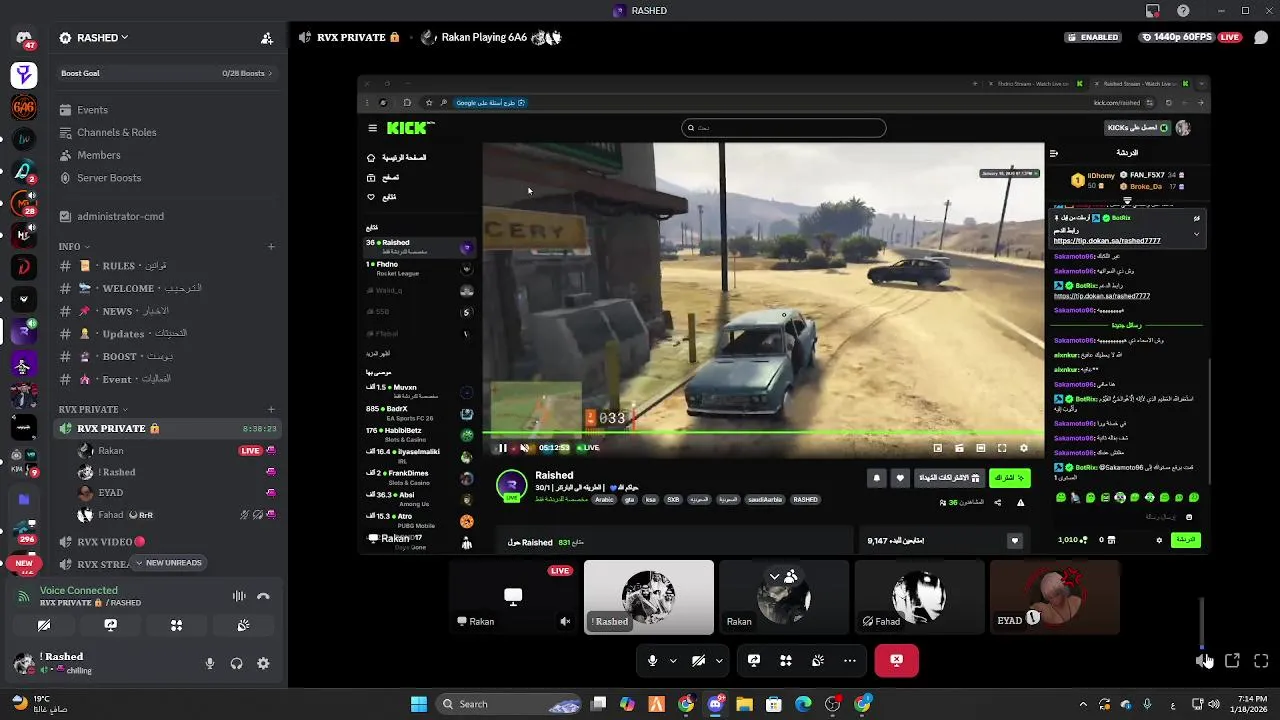This screenshot has width=1280, height=720.
Task: Invite people to server icon
Action: [267, 38]
